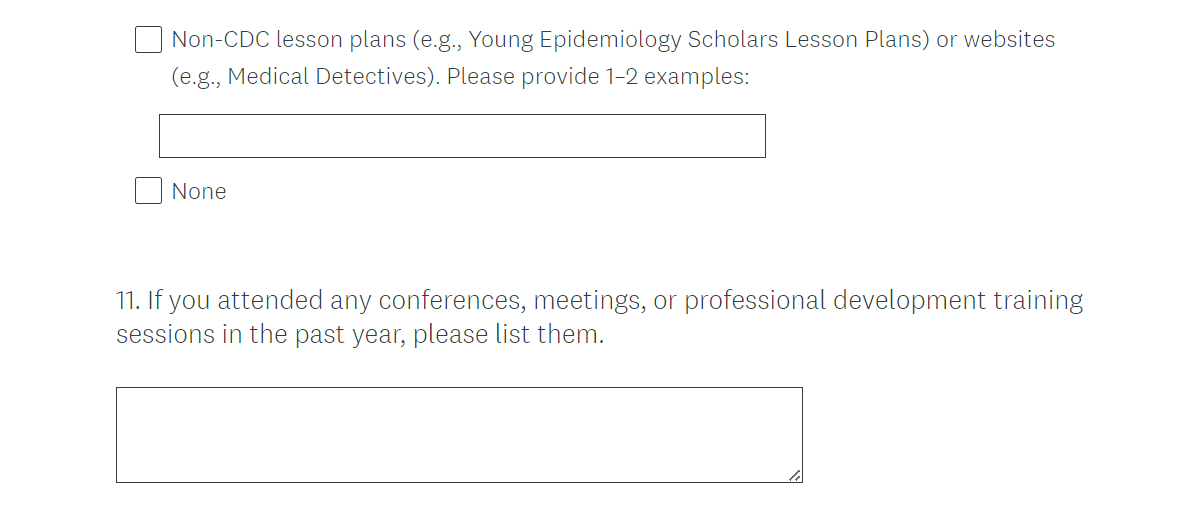Click the text area resize handle
Image resolution: width=1204 pixels, height=517 pixels.
coord(795,476)
